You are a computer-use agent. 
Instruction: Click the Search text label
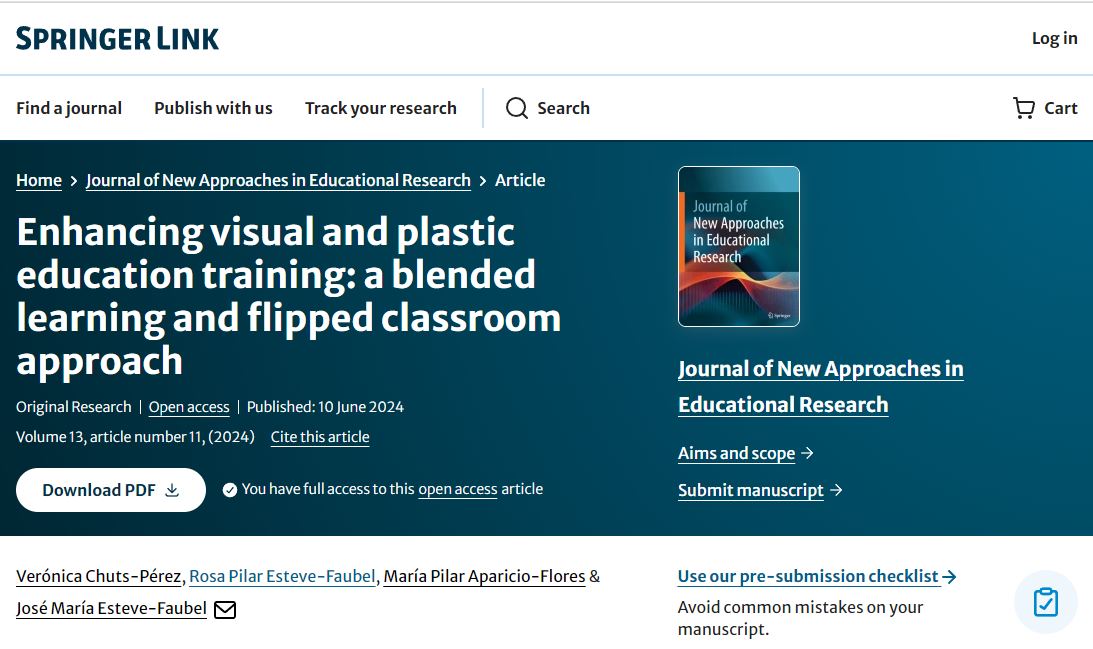(563, 108)
